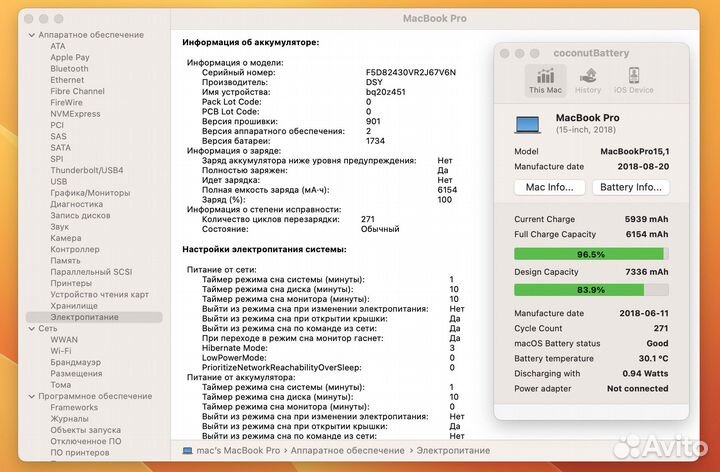Select Отключенное ПО in the sidebar
The image size is (720, 472).
pyautogui.click(x=86, y=441)
